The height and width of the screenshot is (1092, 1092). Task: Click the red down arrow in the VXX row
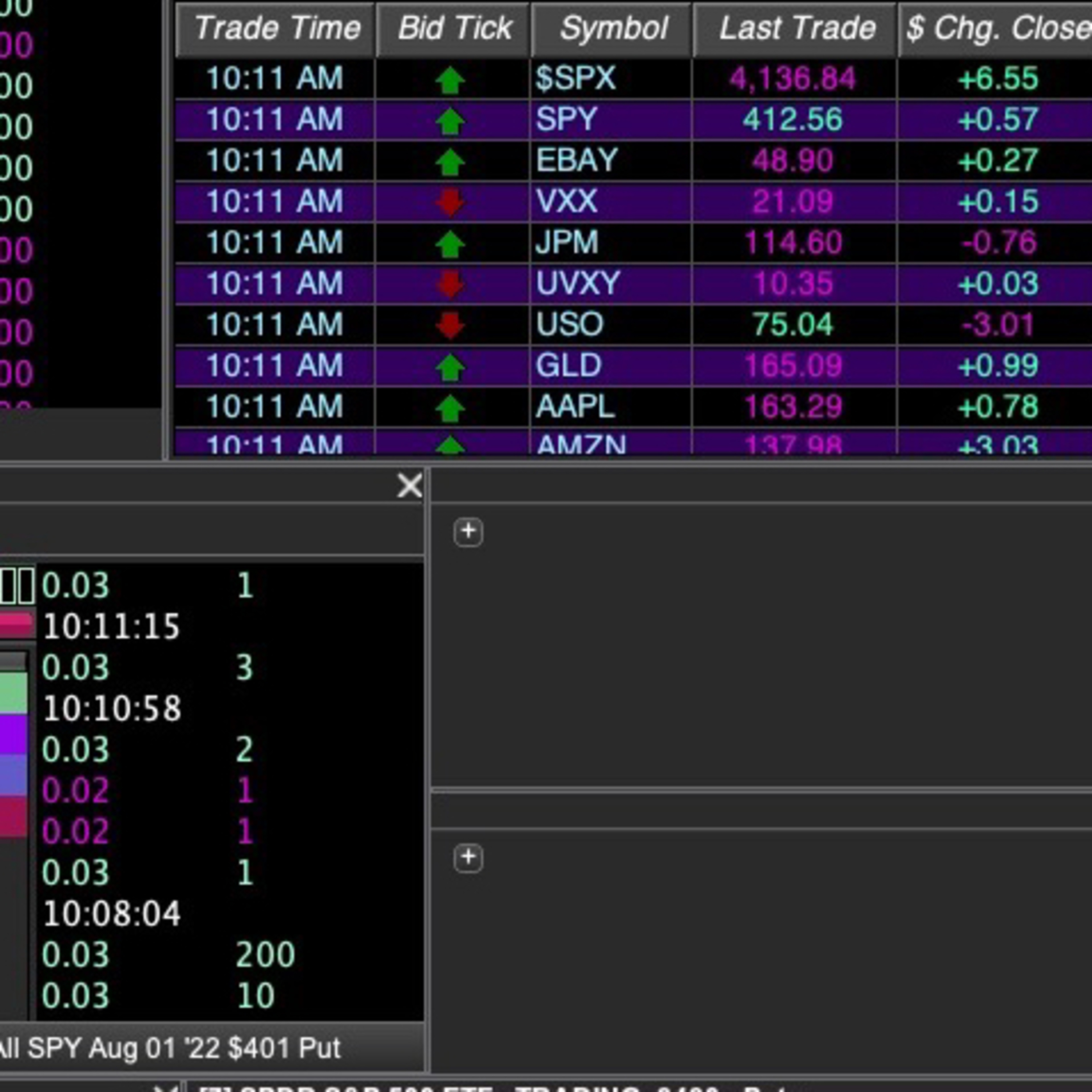[x=450, y=202]
